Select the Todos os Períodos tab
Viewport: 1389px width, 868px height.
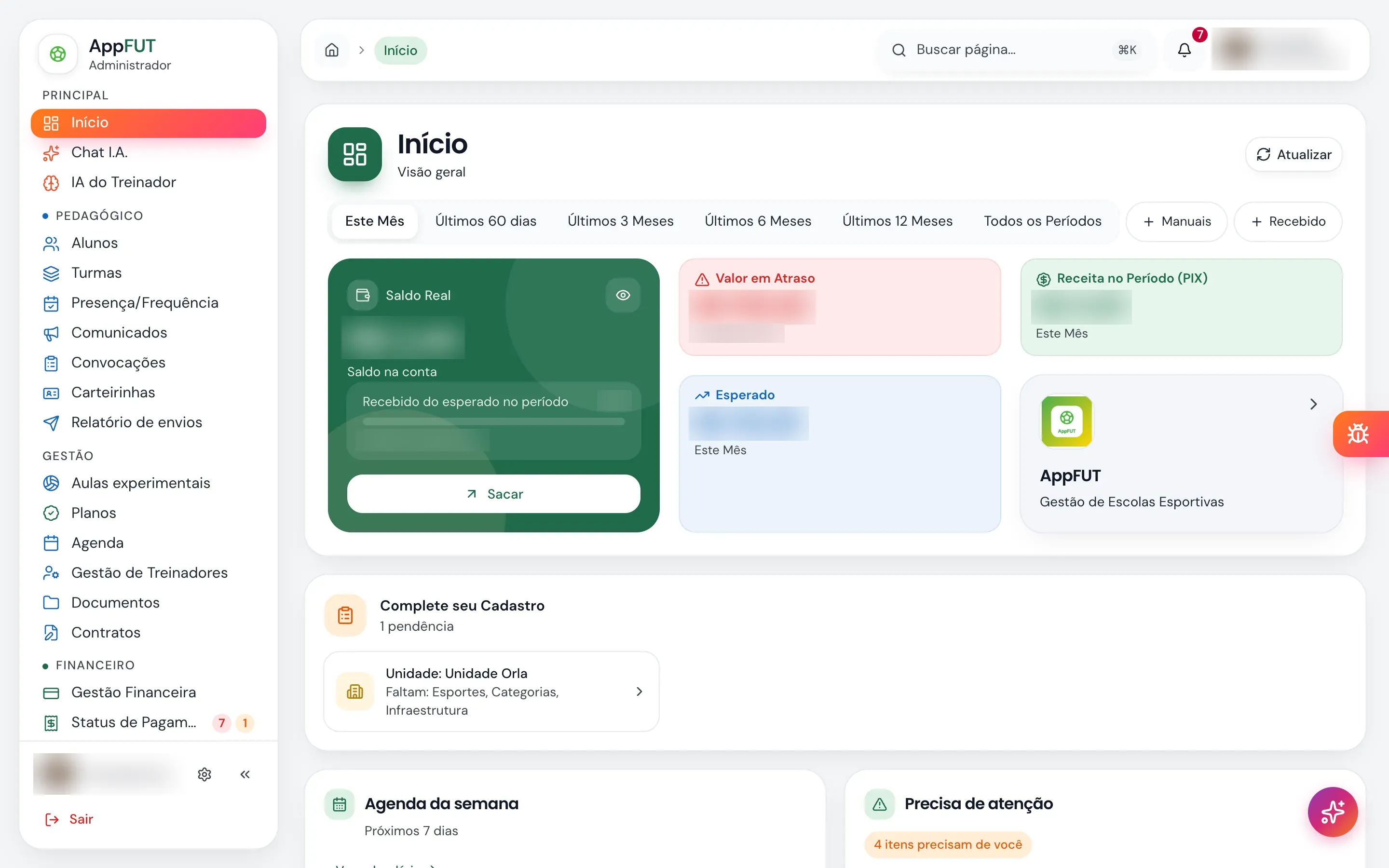(1042, 222)
